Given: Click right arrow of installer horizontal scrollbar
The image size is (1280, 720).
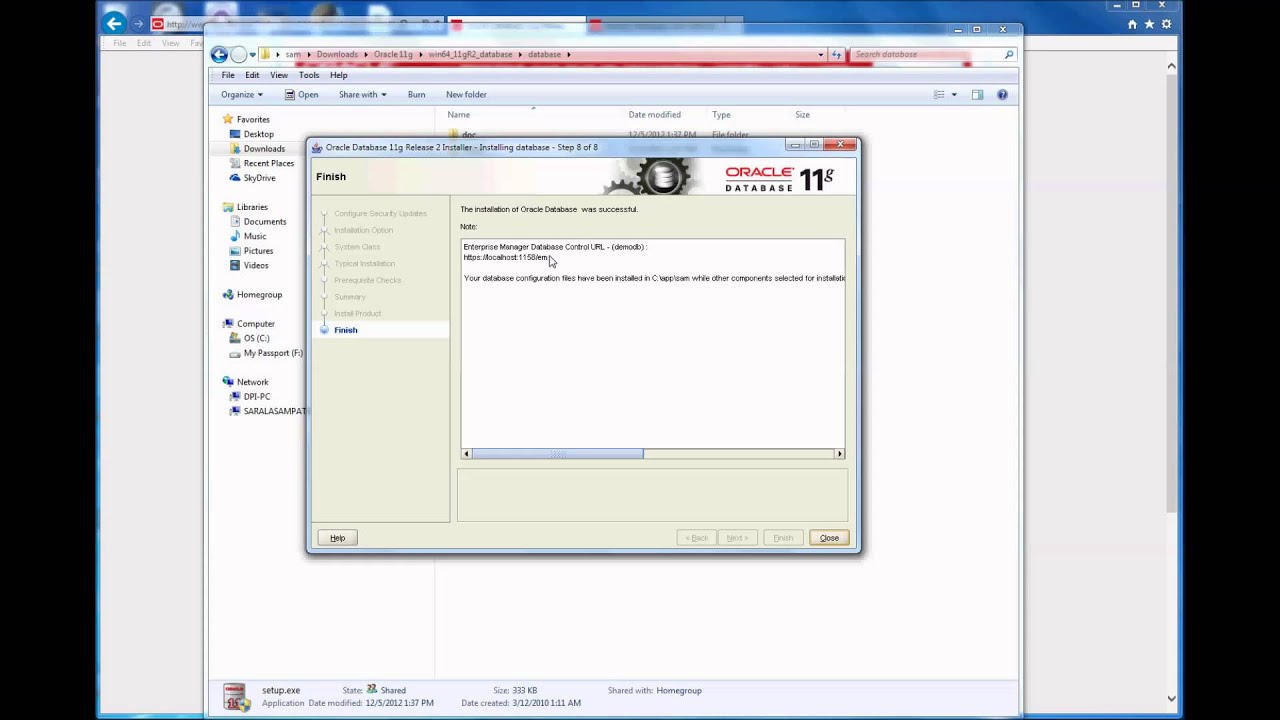Looking at the screenshot, I should pos(839,454).
